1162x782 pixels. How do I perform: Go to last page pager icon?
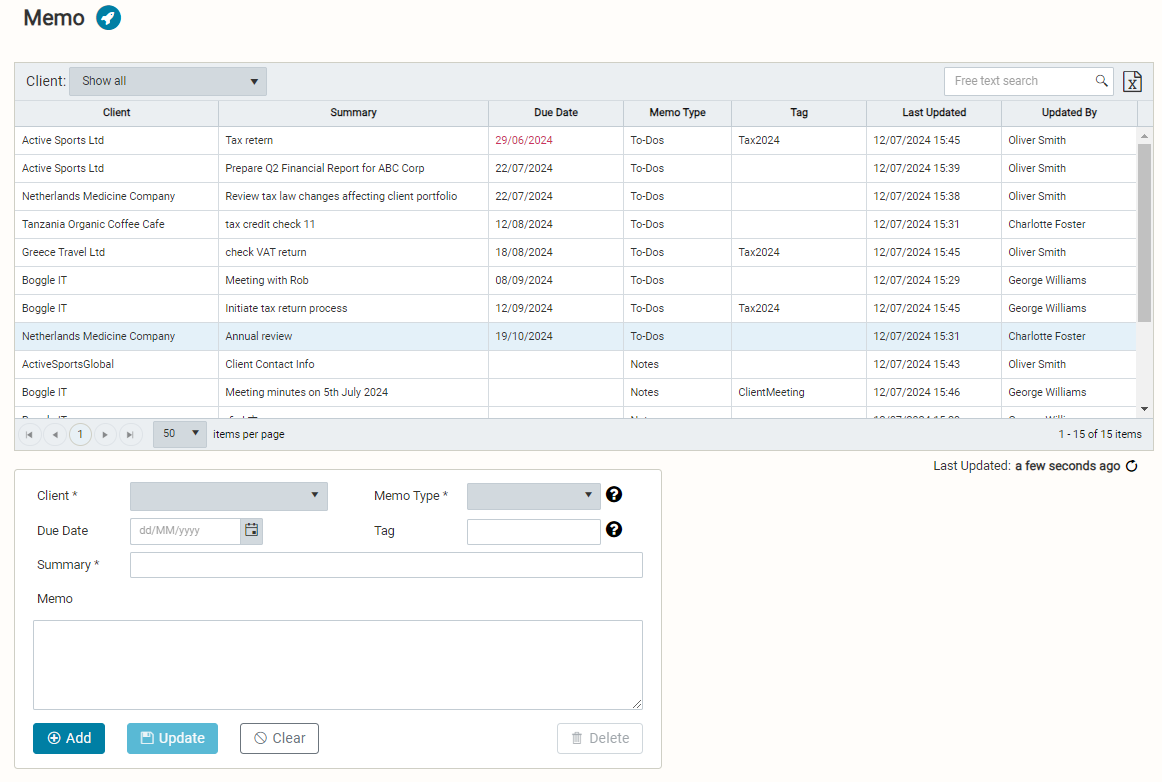tap(130, 434)
